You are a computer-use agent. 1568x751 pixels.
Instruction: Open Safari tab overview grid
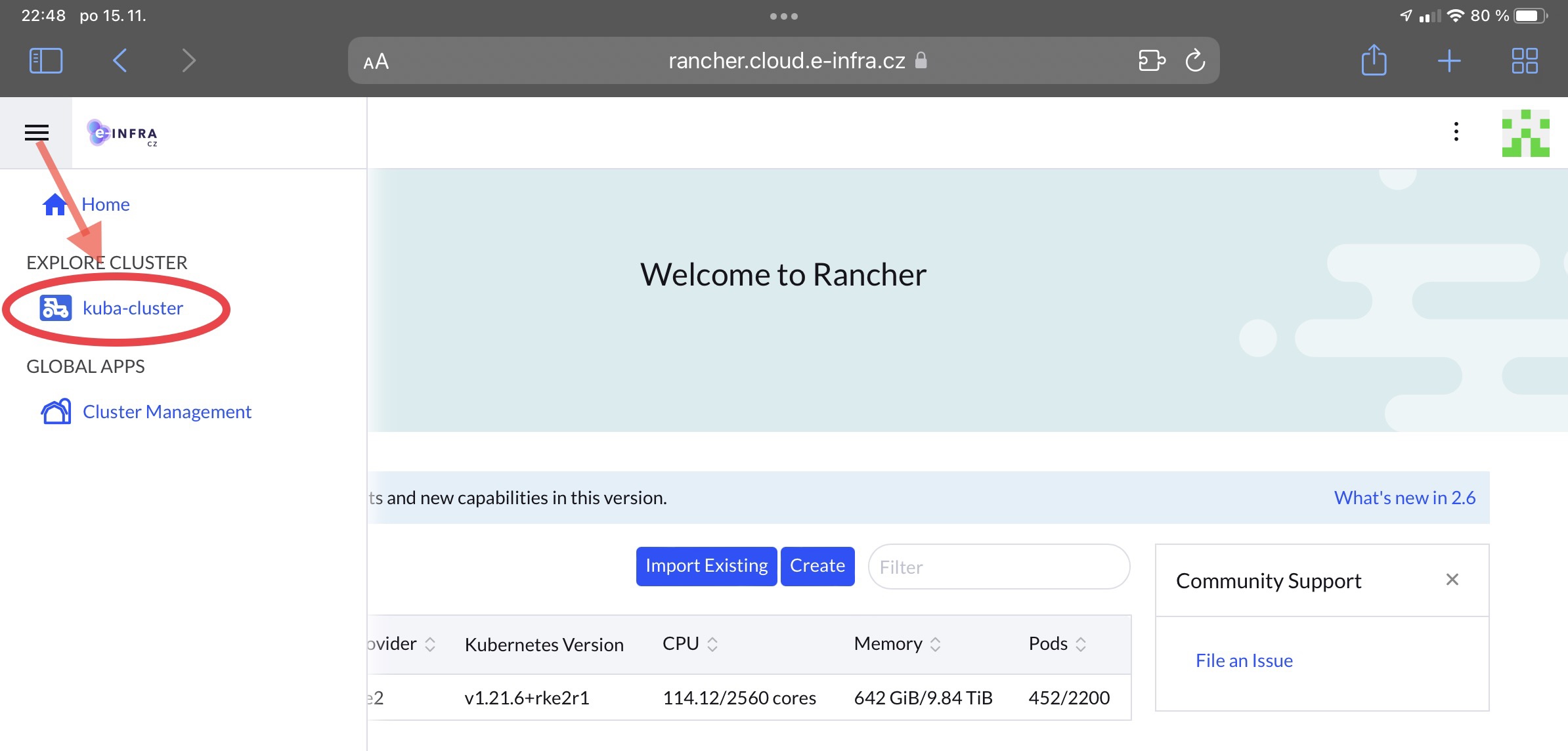click(x=1524, y=61)
